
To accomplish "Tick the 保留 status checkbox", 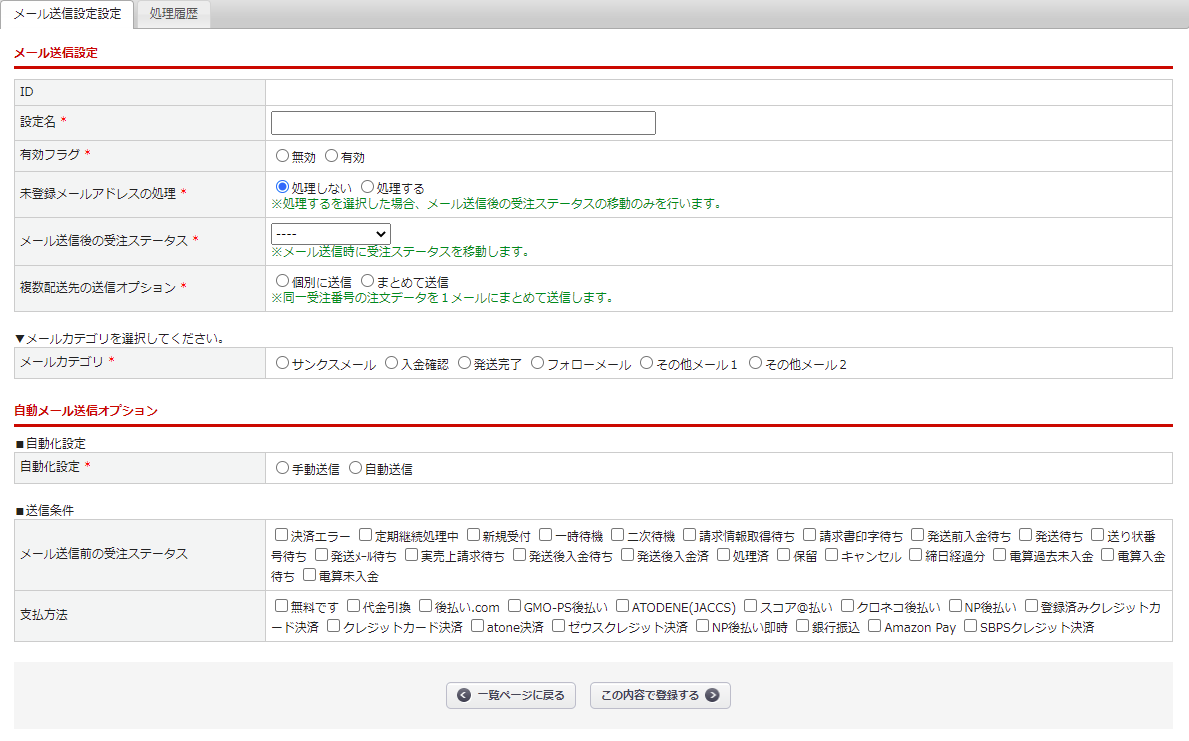I will click(x=784, y=554).
